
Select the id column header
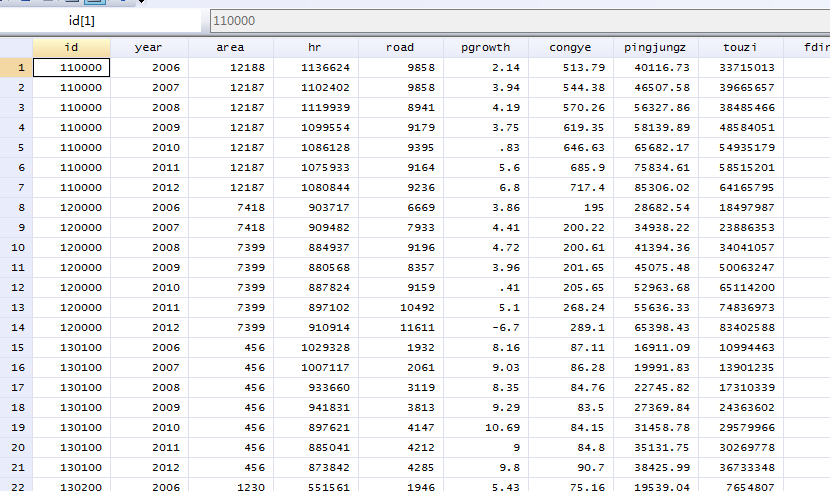coord(71,48)
